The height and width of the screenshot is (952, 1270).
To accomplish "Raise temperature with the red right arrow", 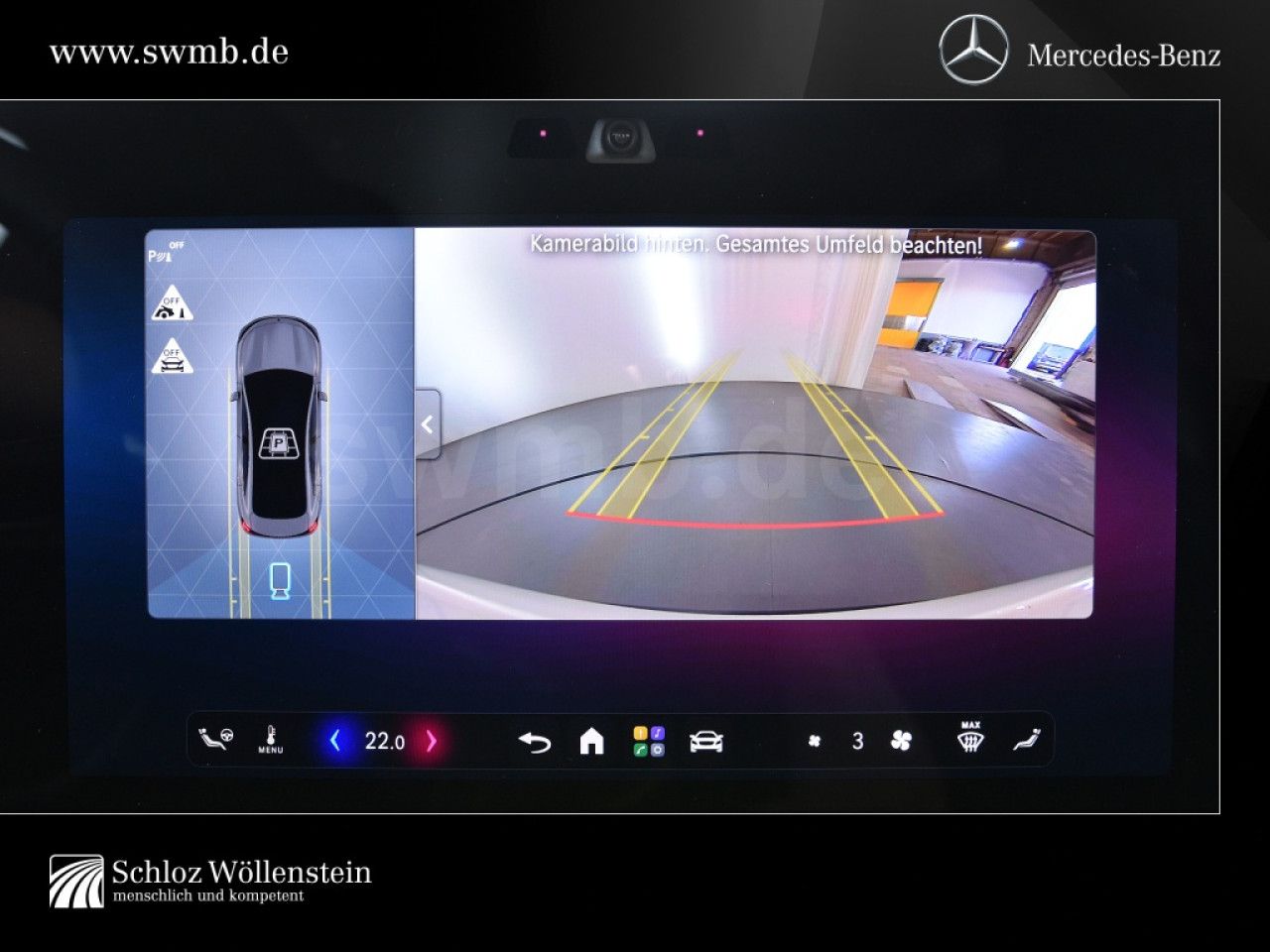I will coord(431,741).
